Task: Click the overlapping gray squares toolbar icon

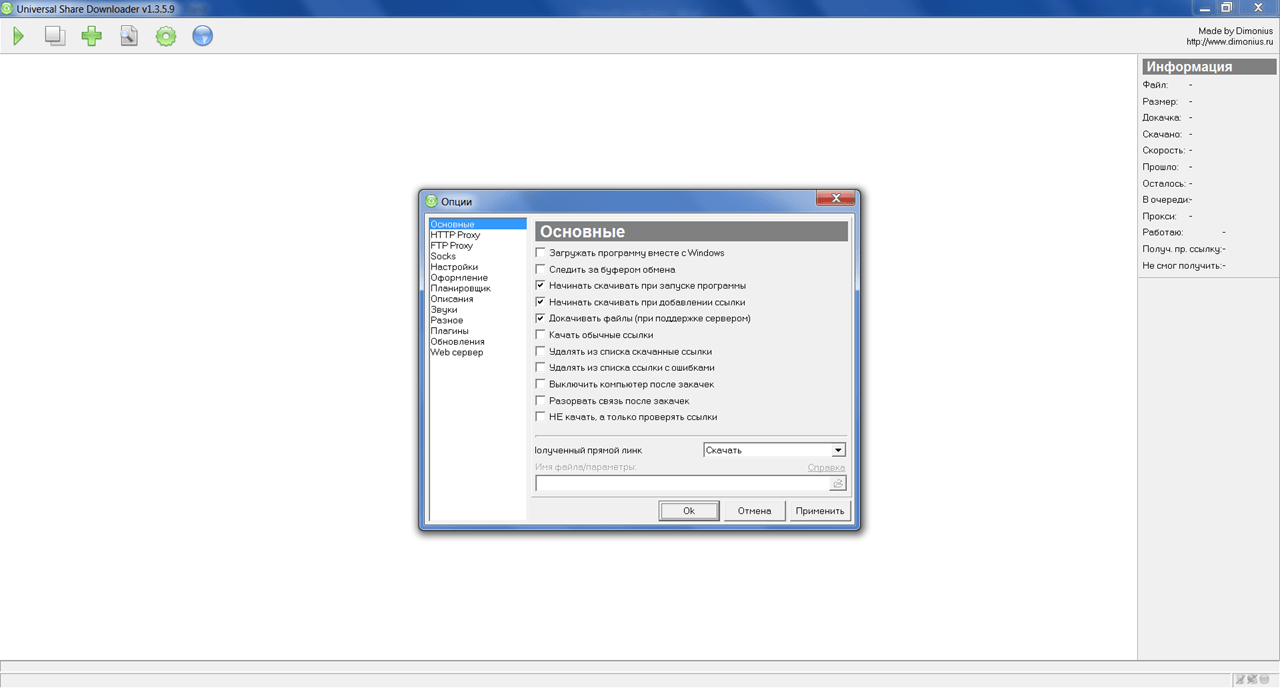Action: pyautogui.click(x=55, y=37)
